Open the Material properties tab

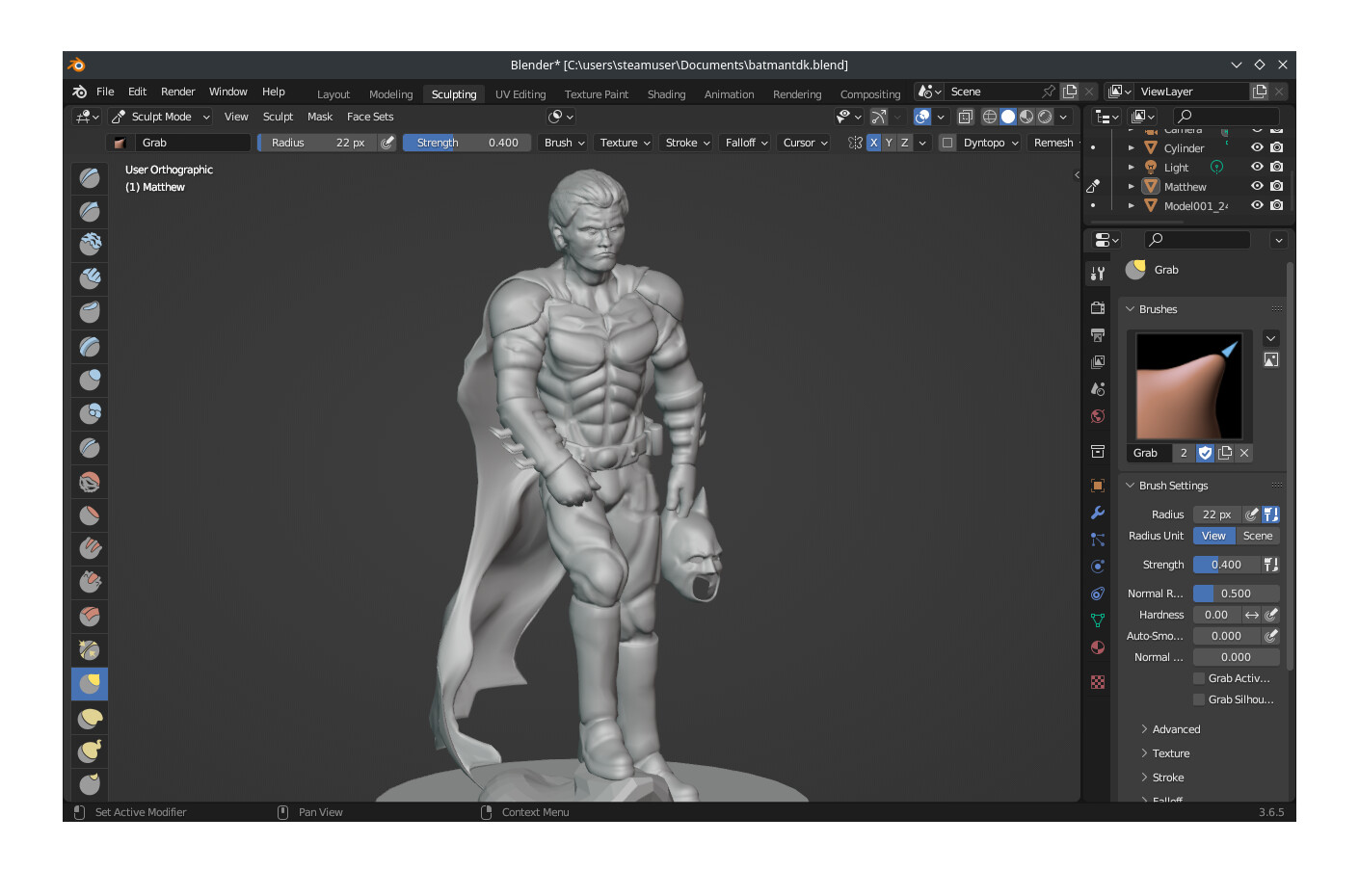click(x=1097, y=647)
